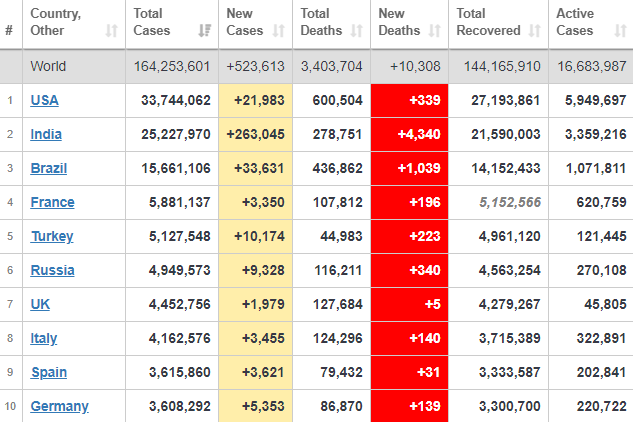Select USA new cases +21,983
Screen dimensions: 633x422
259,100
